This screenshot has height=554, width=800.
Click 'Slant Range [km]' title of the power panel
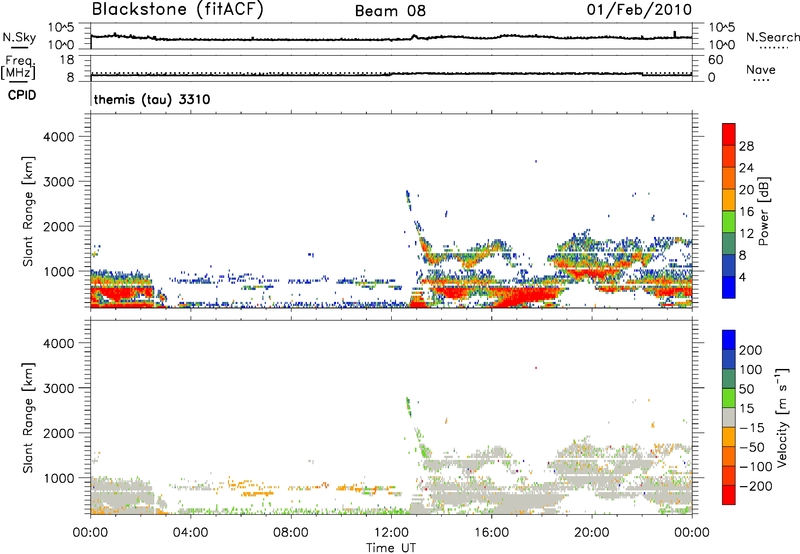(x=28, y=211)
